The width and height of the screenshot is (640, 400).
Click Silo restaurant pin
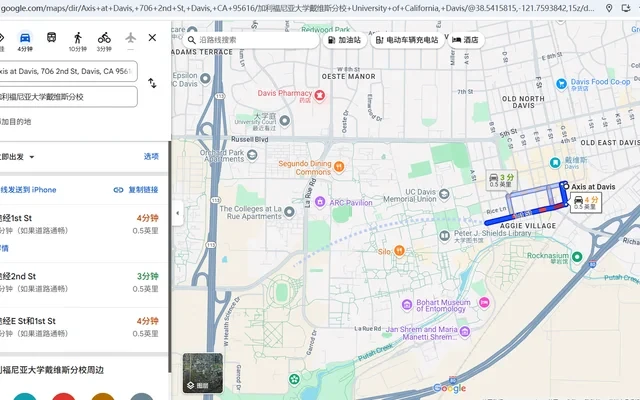[399, 251]
